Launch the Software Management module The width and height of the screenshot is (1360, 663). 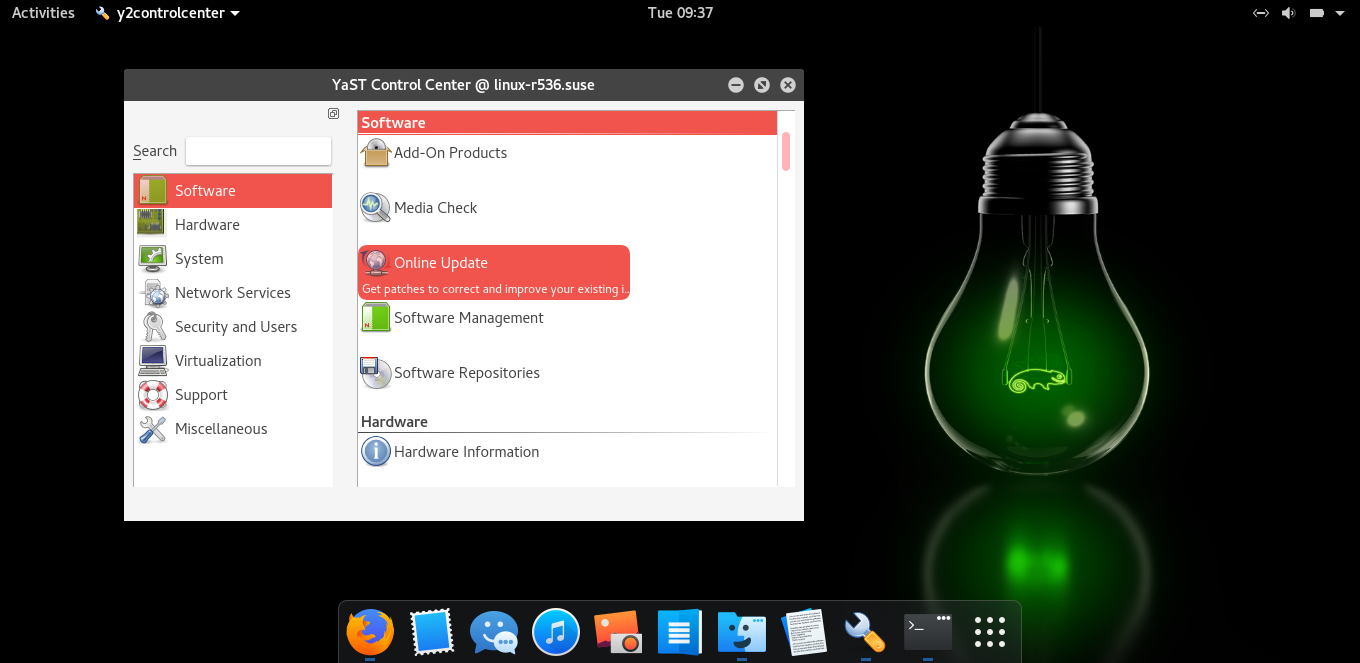(x=452, y=318)
